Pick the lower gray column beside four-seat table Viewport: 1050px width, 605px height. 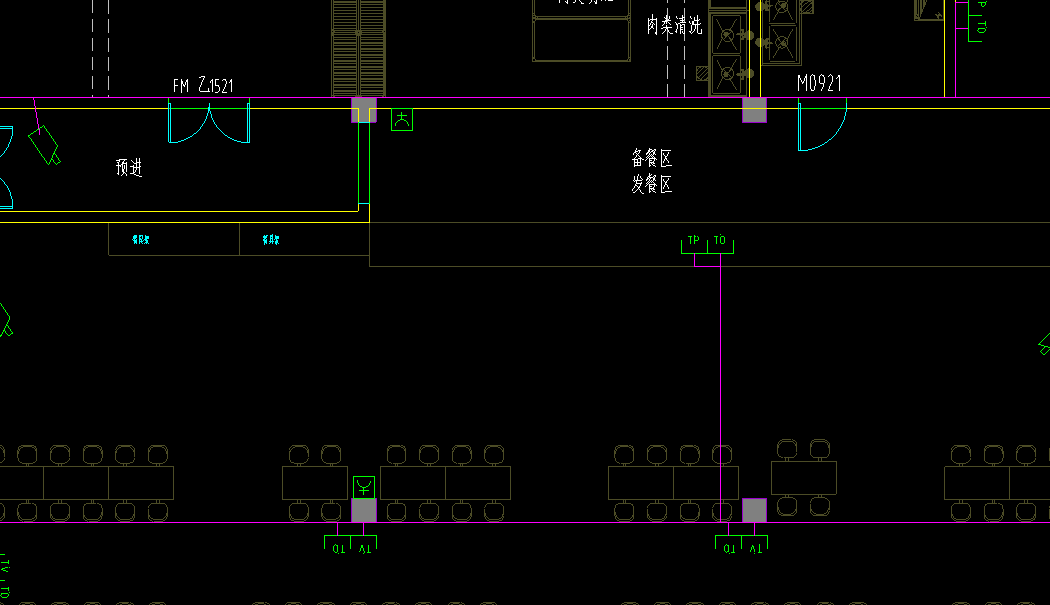[754, 511]
